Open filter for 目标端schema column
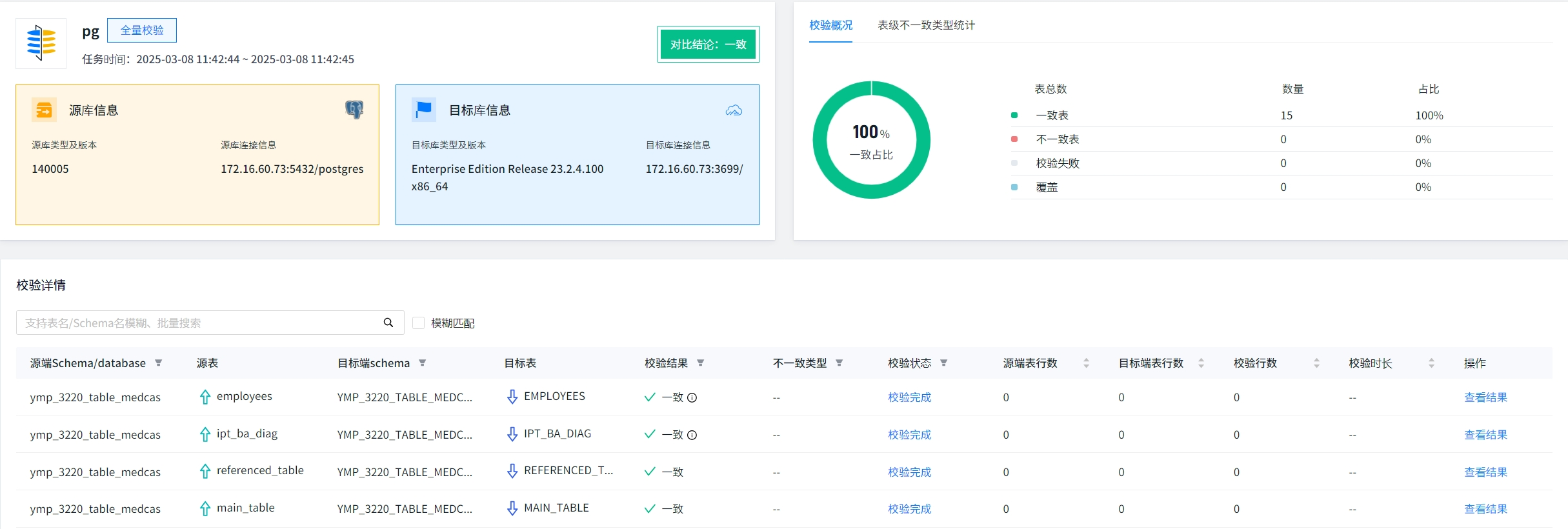The image size is (1568, 529). pos(422,363)
